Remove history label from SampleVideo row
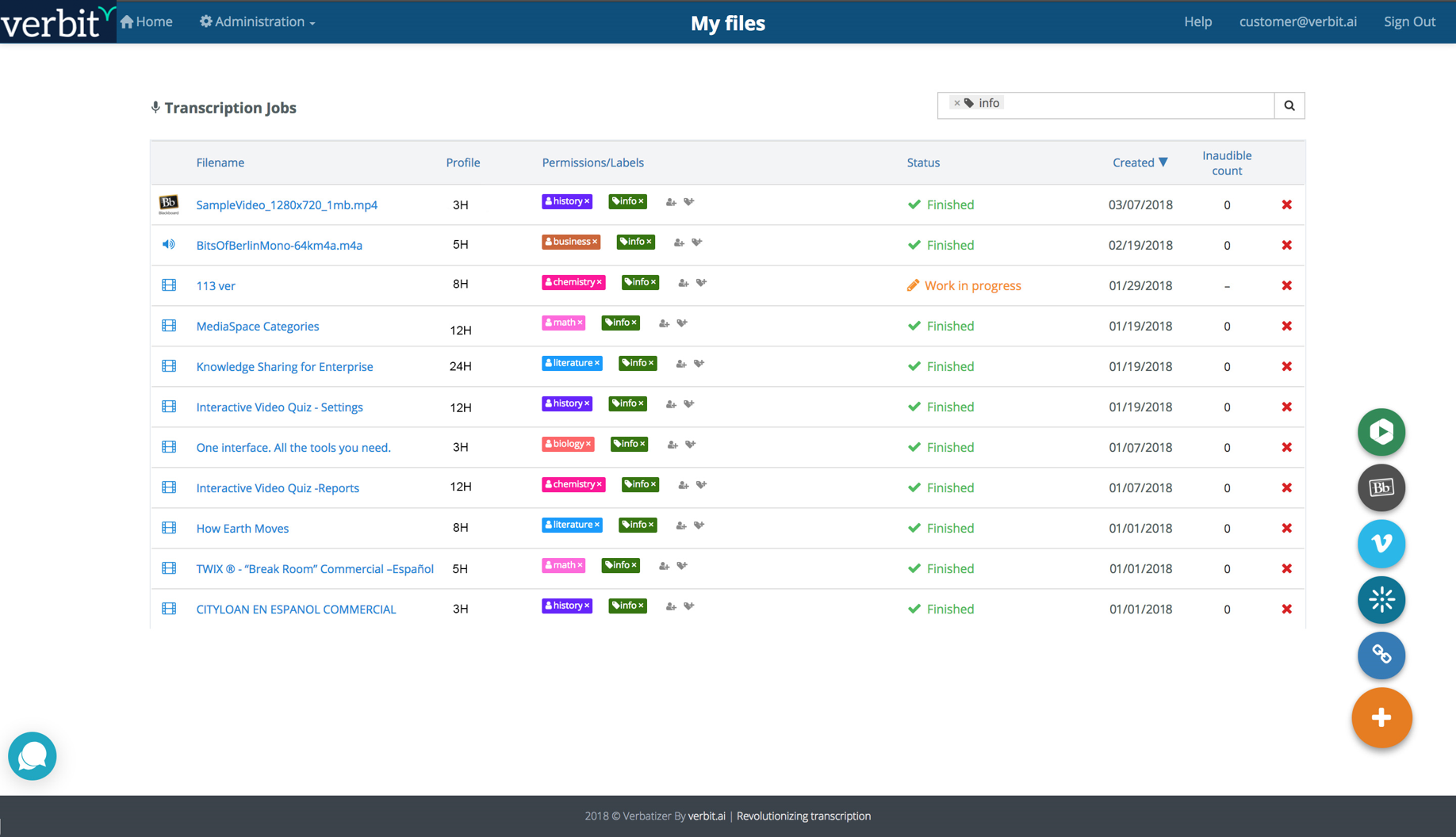The image size is (1456, 837). pyautogui.click(x=587, y=201)
